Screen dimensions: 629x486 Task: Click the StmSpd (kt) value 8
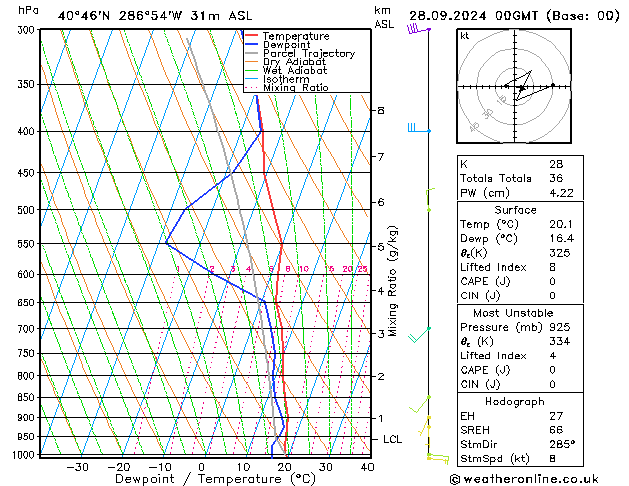coord(552,458)
